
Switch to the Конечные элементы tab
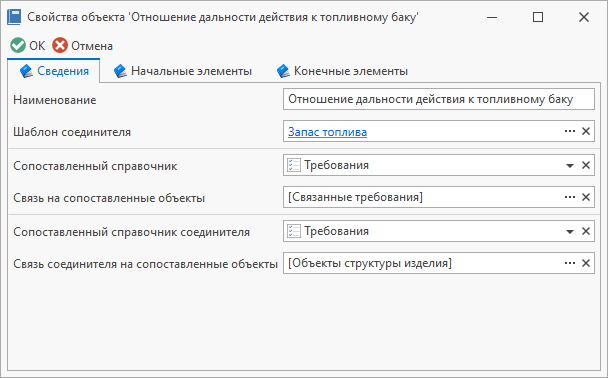click(342, 71)
